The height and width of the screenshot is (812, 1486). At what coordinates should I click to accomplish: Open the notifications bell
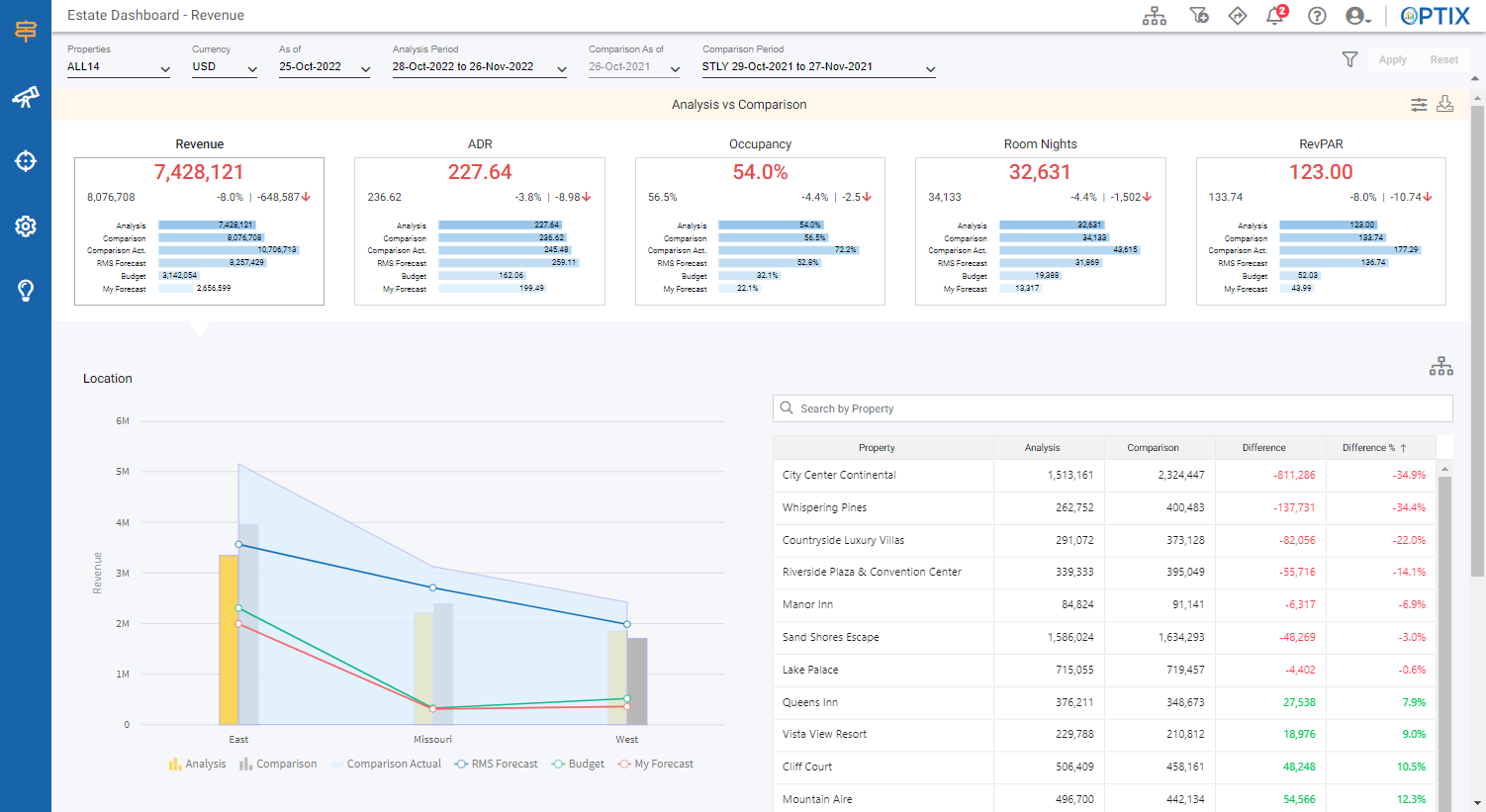[x=1275, y=16]
